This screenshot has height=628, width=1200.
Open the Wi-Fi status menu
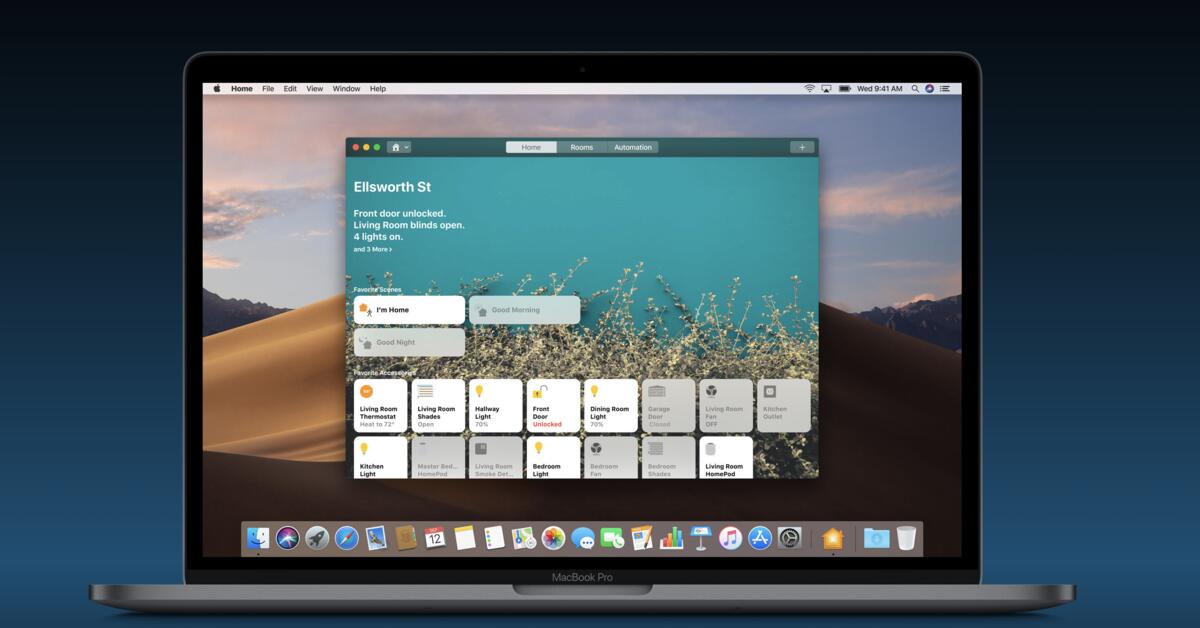(x=809, y=88)
